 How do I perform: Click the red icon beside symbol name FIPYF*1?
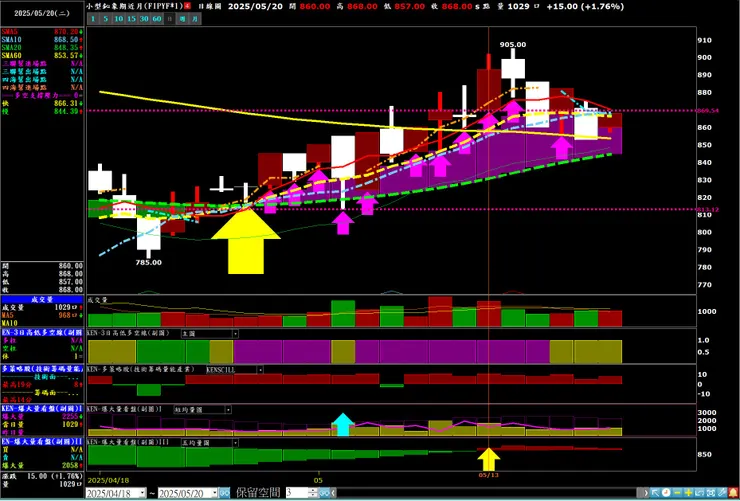coord(188,6)
